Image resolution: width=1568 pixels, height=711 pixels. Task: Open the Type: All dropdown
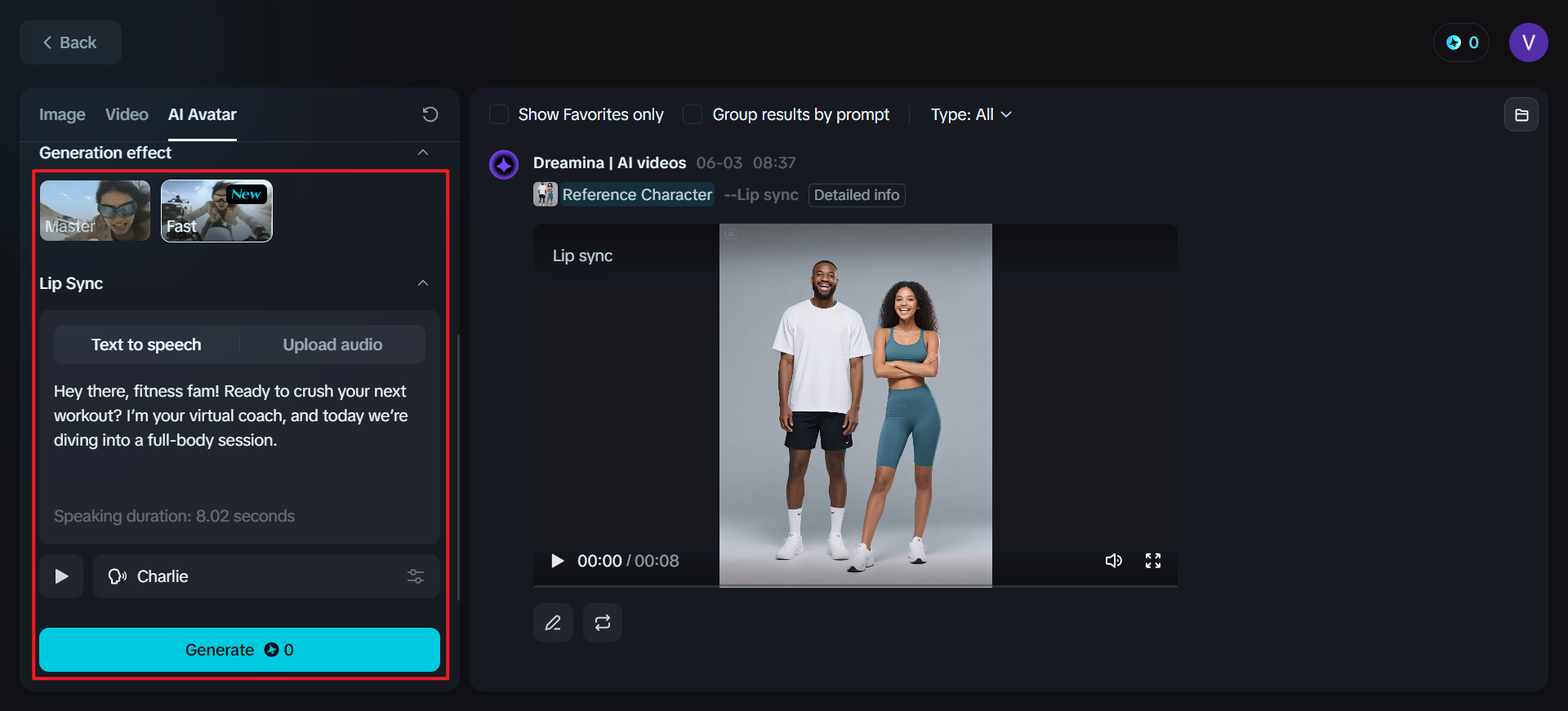[971, 114]
